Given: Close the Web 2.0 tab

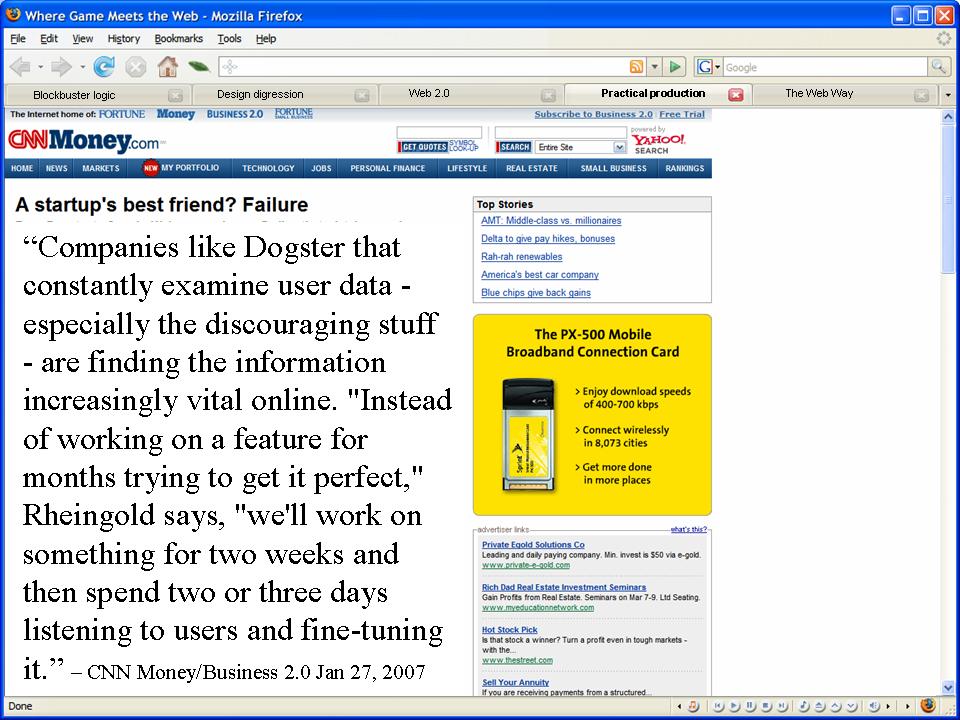Looking at the screenshot, I should point(549,96).
